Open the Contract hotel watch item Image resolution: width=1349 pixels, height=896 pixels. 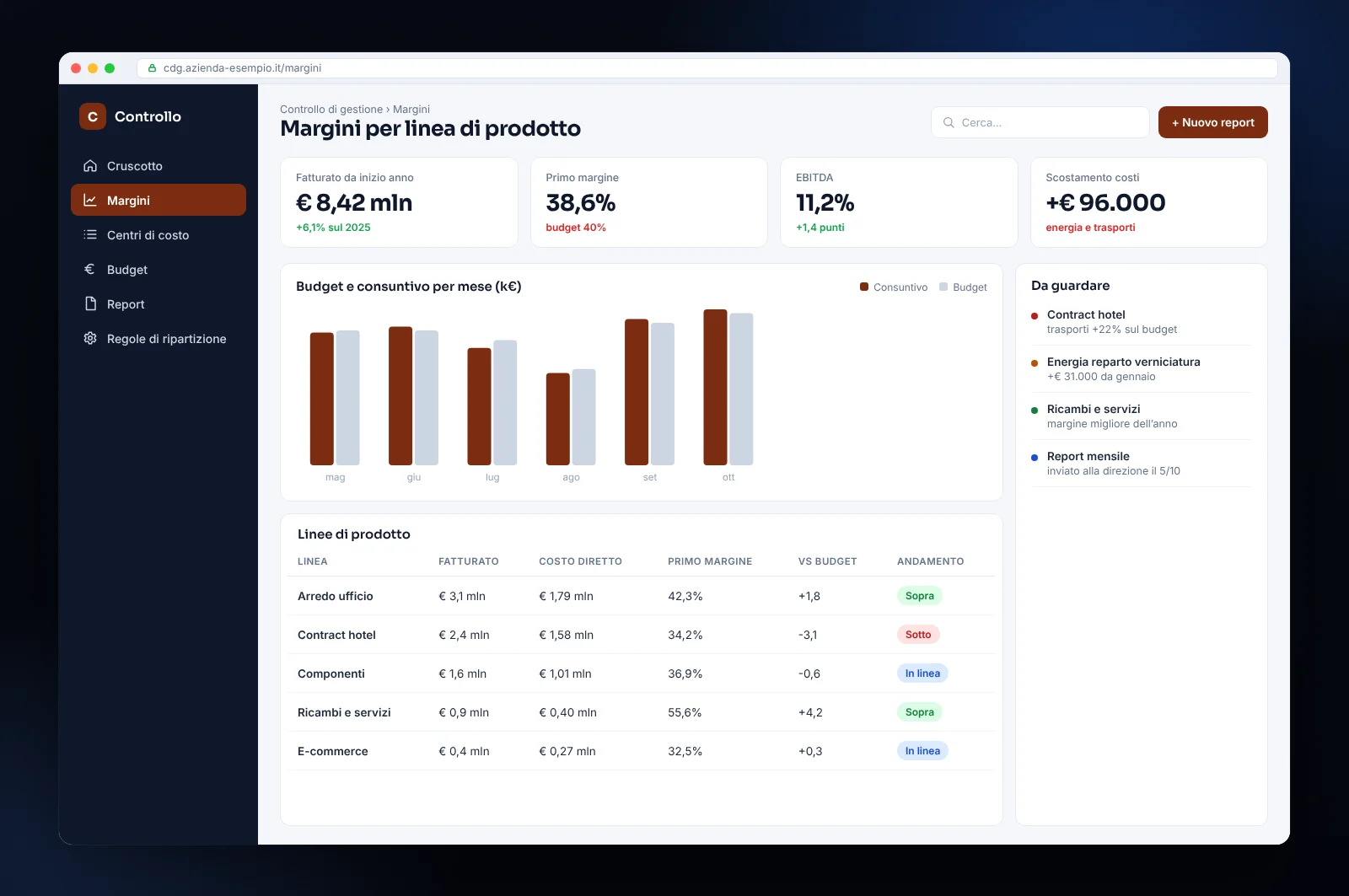(1141, 322)
